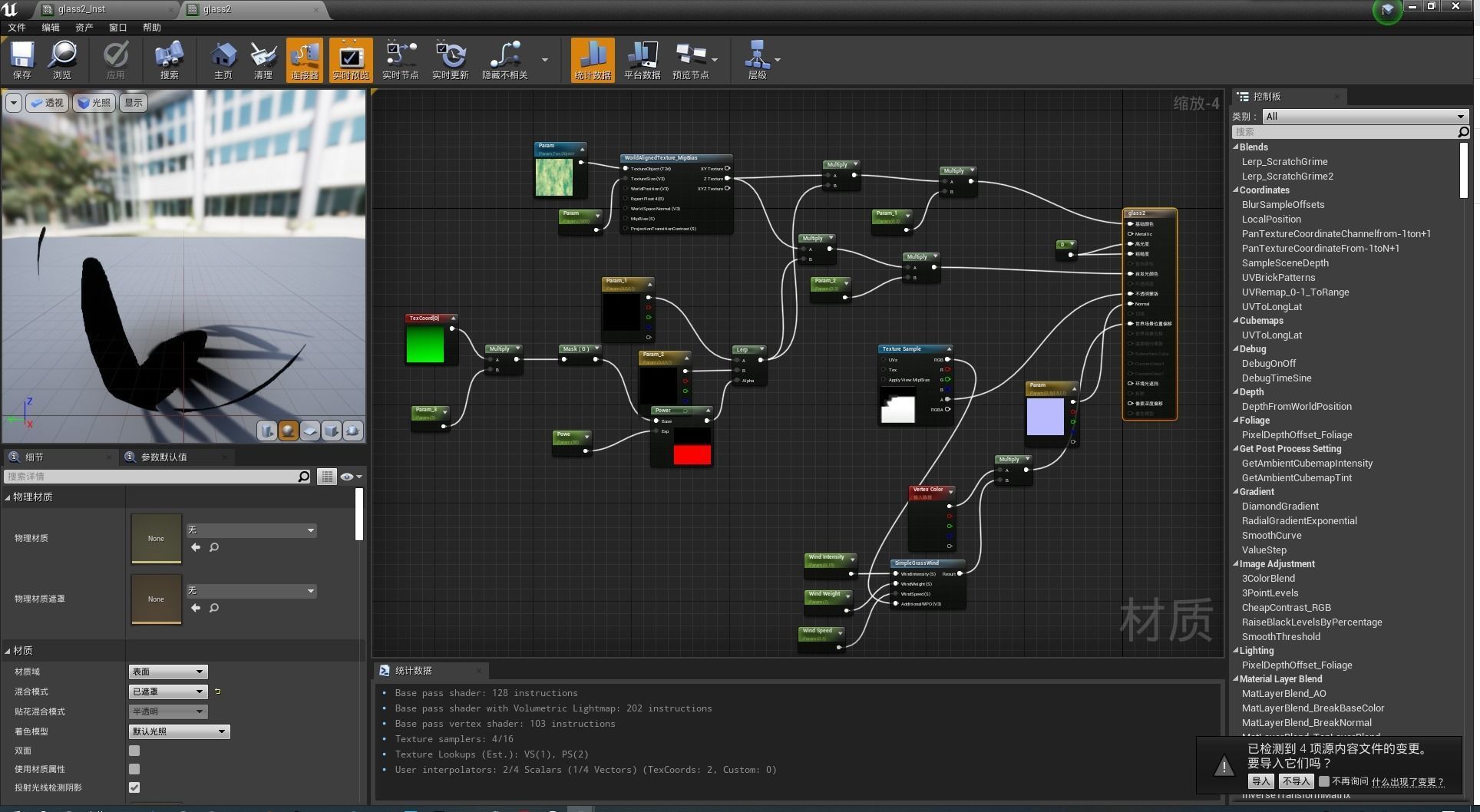Screen dimensions: 1480x812
Task: Click the 主页 (Home) house icon
Action: 223,59
